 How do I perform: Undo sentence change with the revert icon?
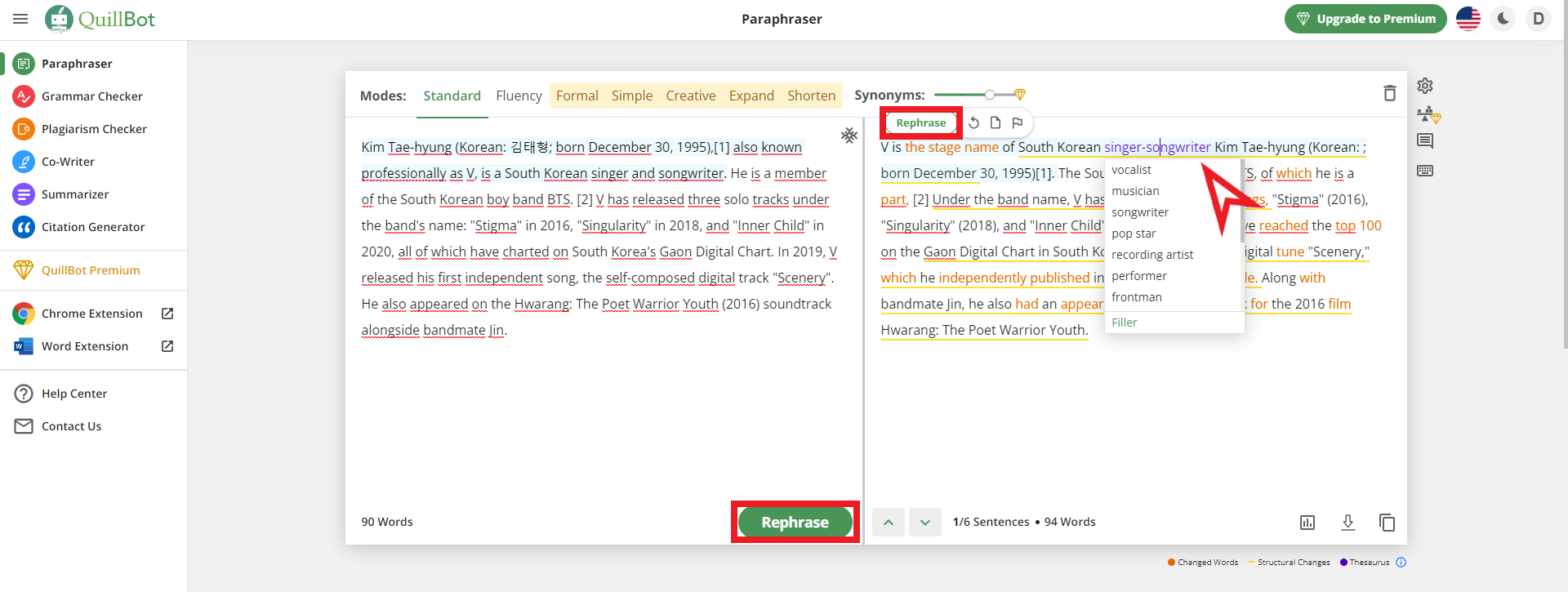point(974,122)
